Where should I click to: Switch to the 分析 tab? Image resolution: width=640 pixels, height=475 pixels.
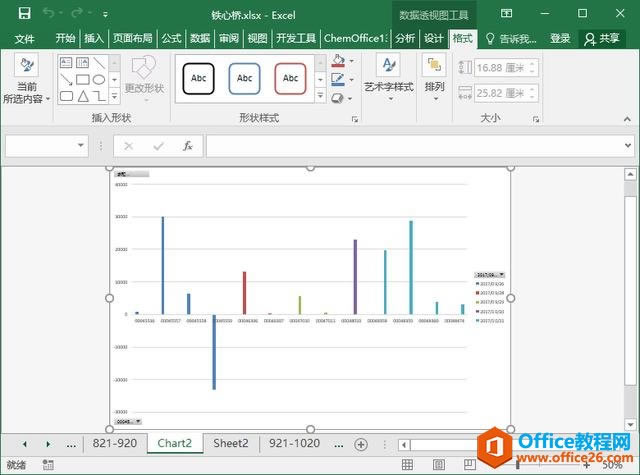click(x=405, y=39)
